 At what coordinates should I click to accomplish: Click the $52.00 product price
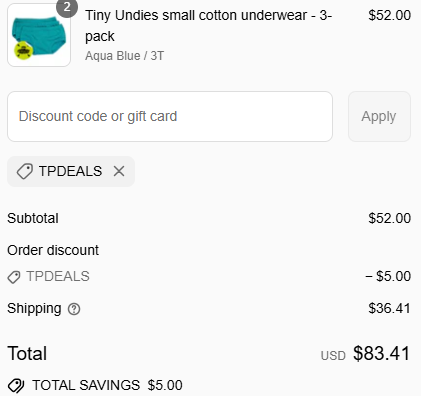tap(389, 15)
